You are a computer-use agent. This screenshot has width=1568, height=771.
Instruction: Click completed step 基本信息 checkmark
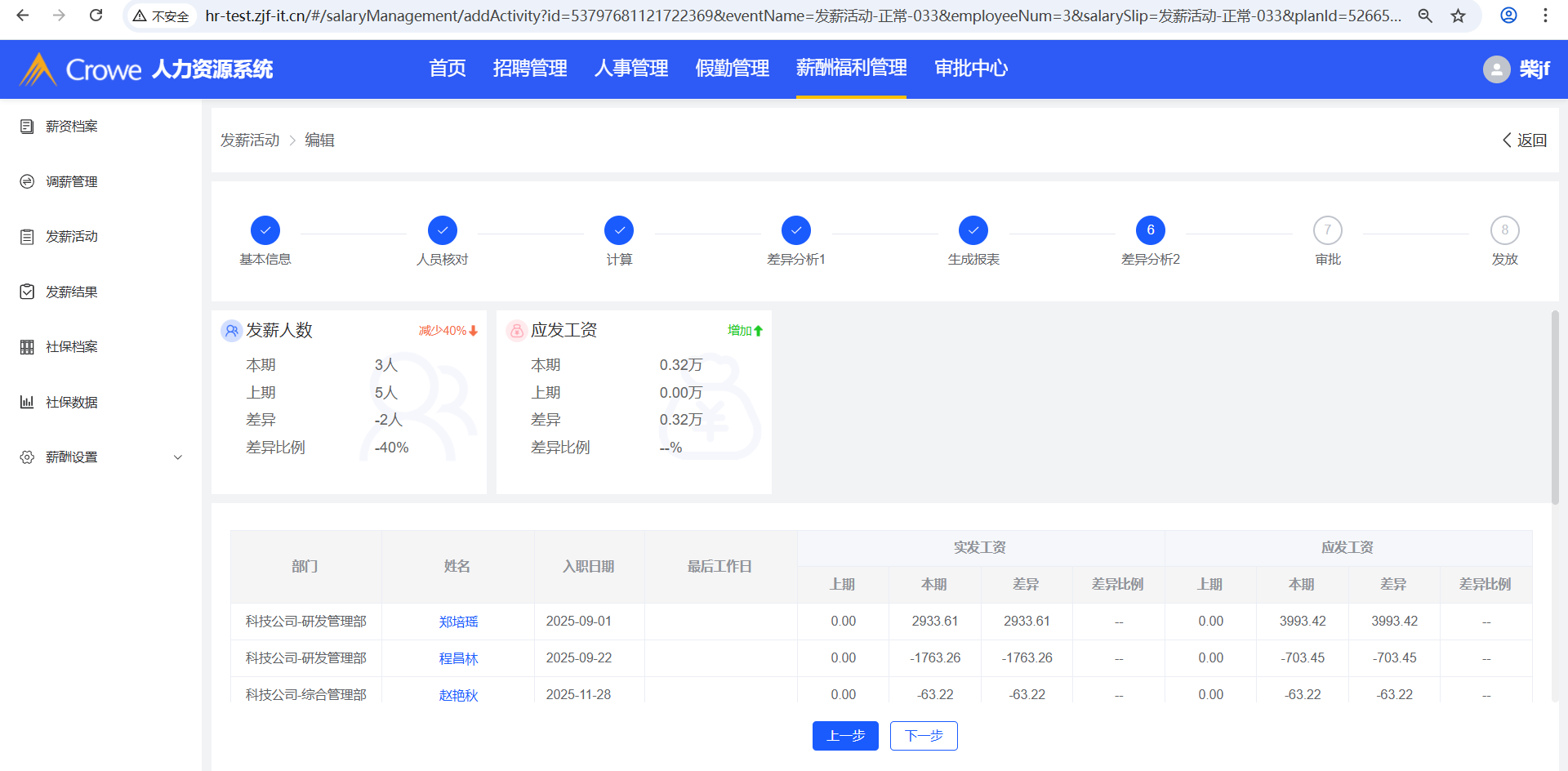(x=265, y=230)
